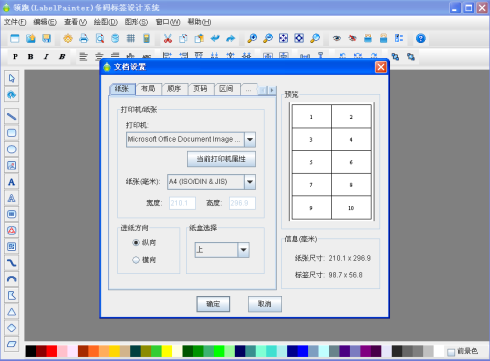Click the Undo arrow icon
The width and height of the screenshot is (490, 361).
tap(215, 38)
